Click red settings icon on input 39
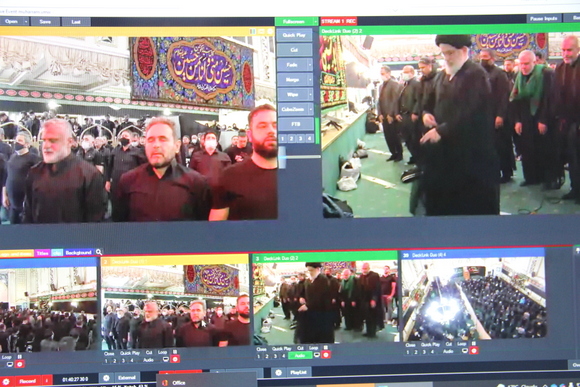The height and width of the screenshot is (387, 580). click(x=474, y=350)
